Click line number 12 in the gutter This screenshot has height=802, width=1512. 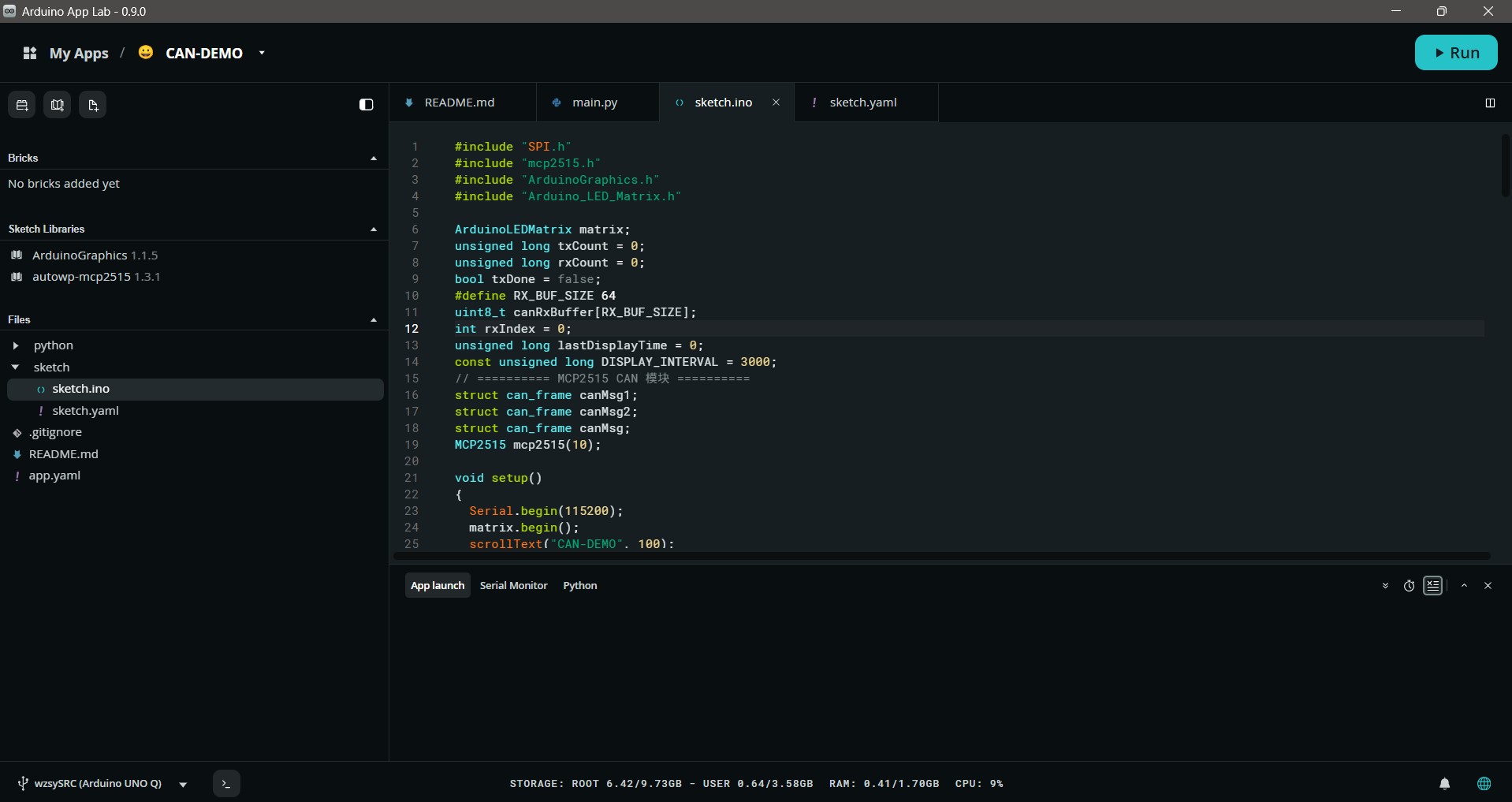412,329
